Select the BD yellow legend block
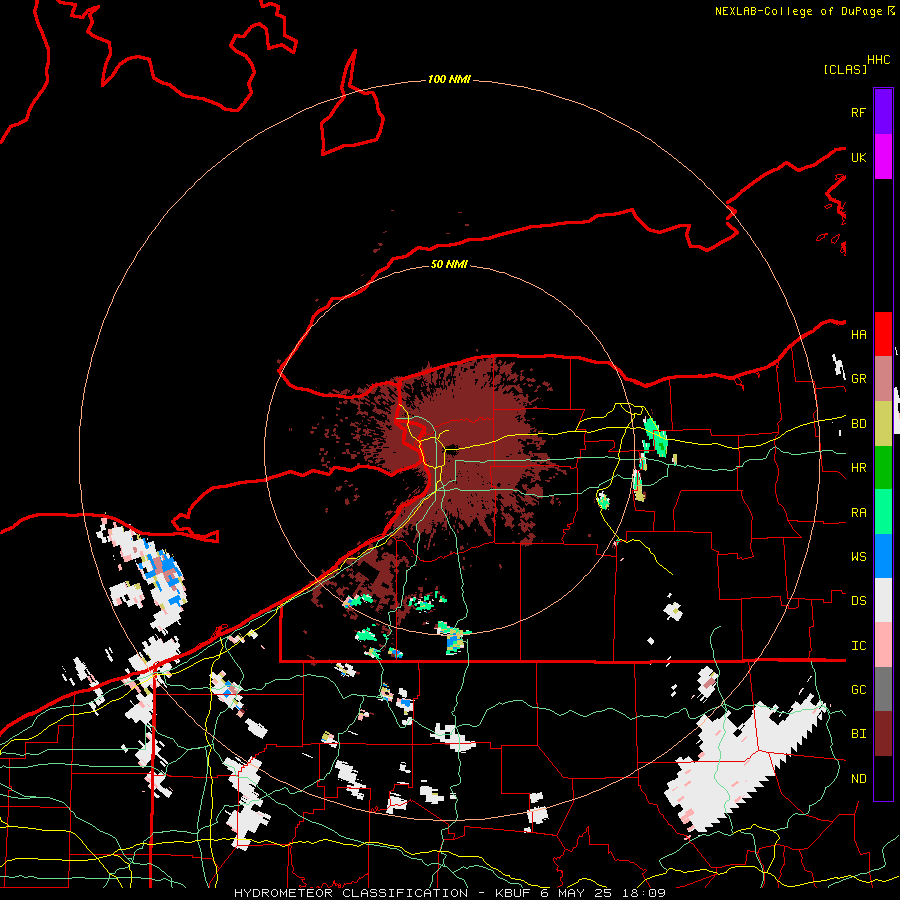 point(883,424)
